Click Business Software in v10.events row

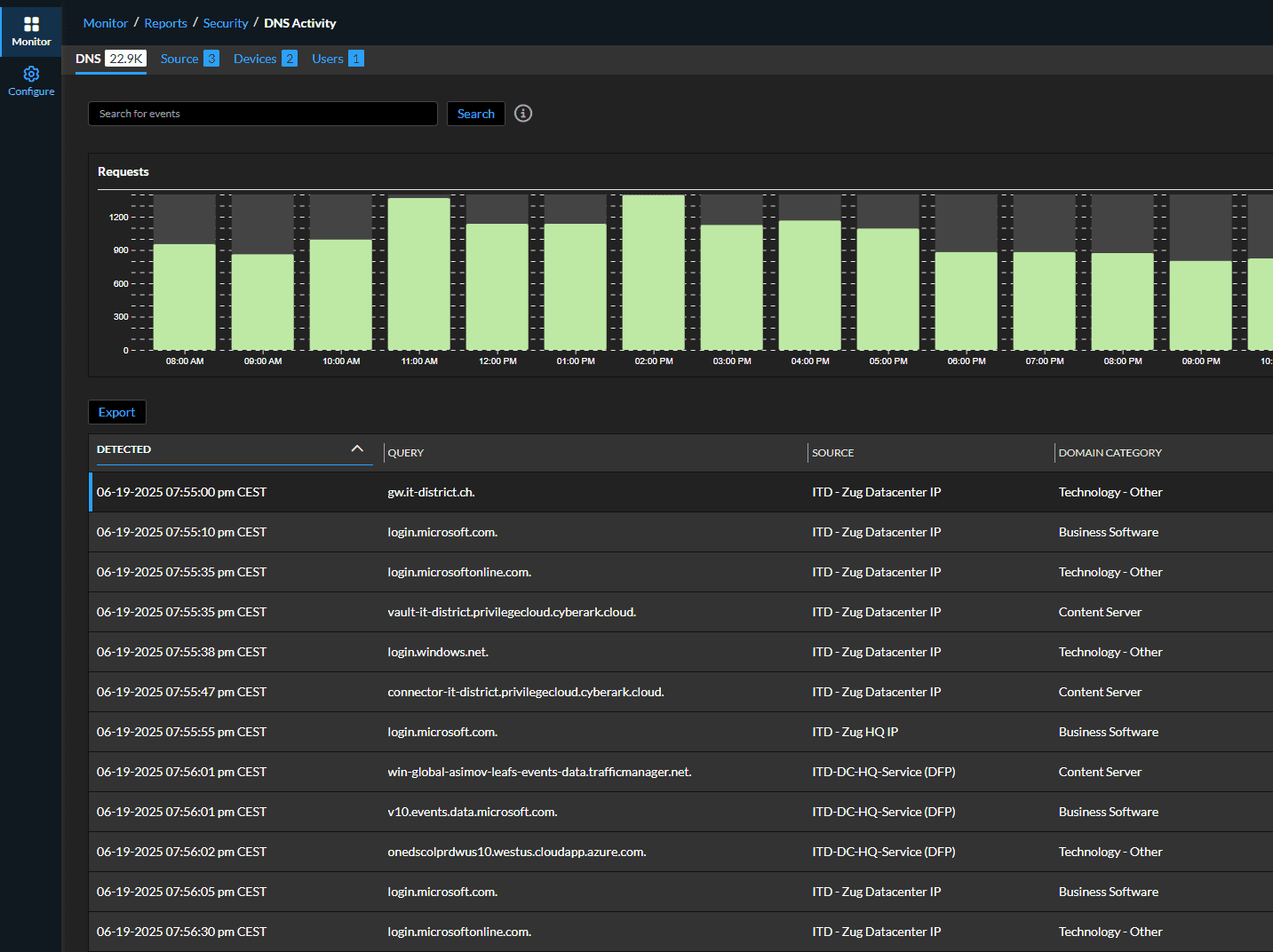1109,812
